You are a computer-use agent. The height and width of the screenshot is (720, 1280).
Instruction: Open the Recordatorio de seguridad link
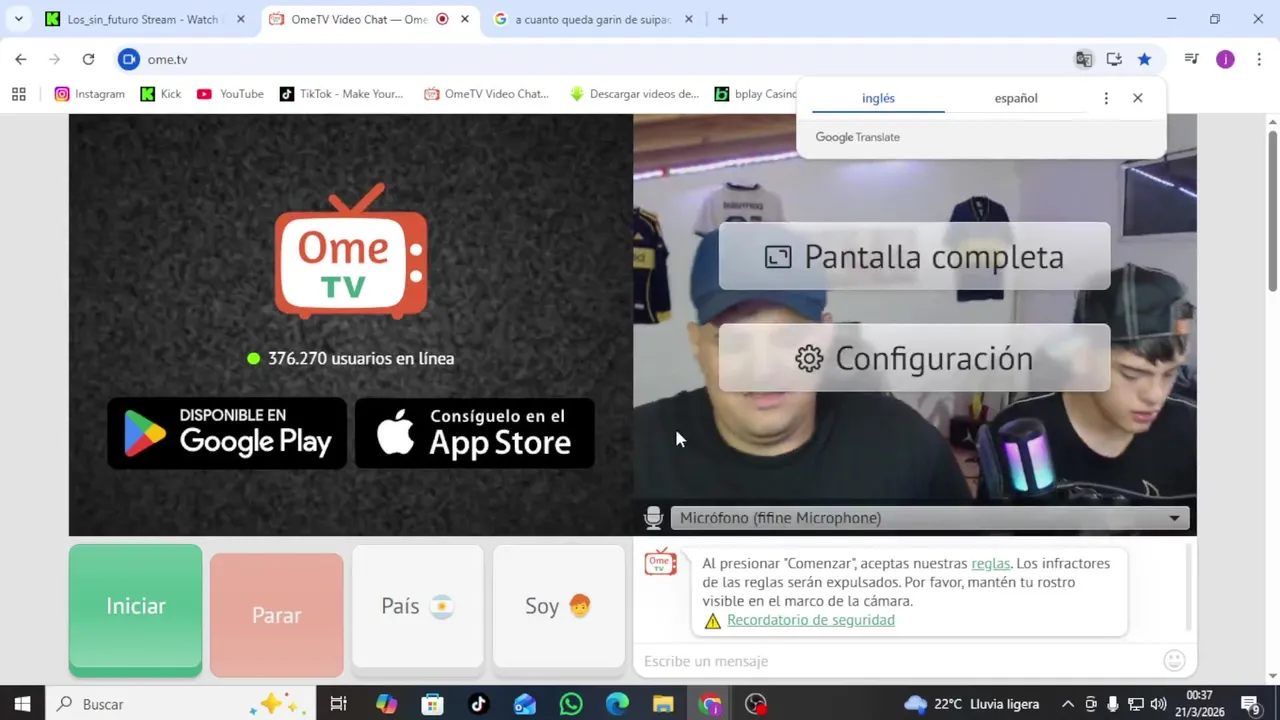tap(811, 620)
